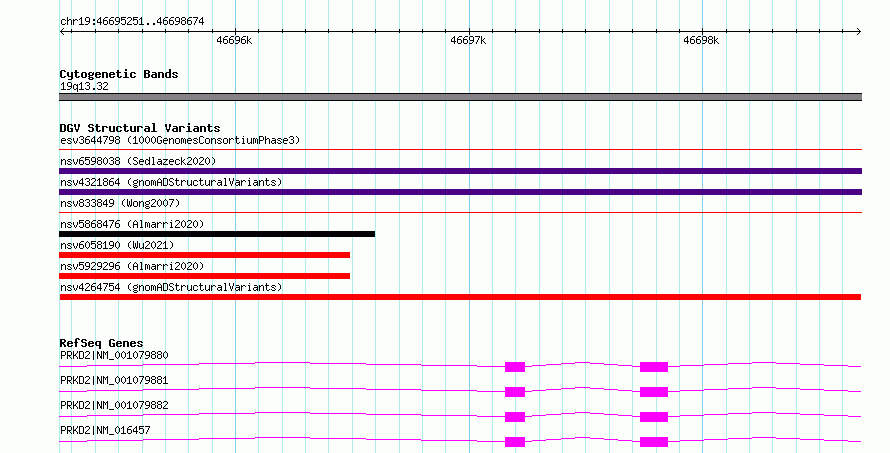This screenshot has width=890, height=453.
Task: Select the Cytogenetic Bands track title
Action: (x=119, y=74)
